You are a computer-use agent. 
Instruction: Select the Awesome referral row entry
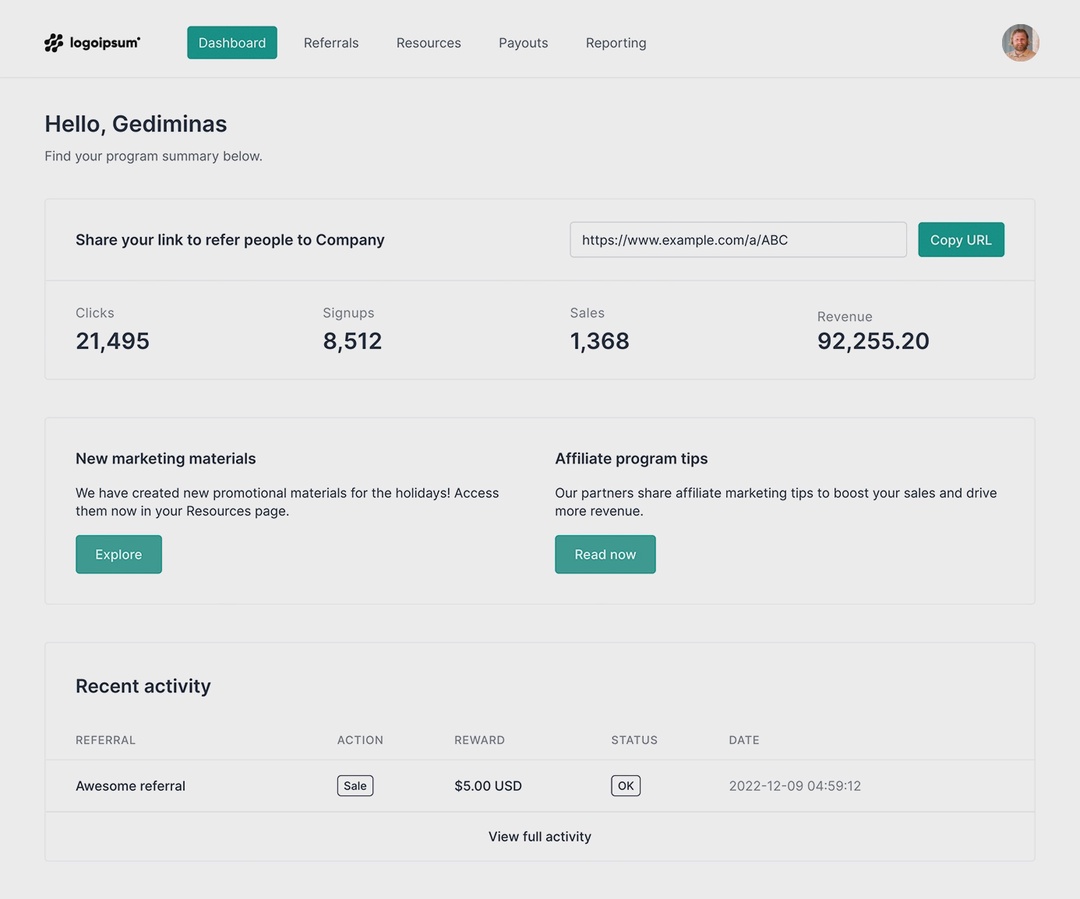pyautogui.click(x=130, y=785)
